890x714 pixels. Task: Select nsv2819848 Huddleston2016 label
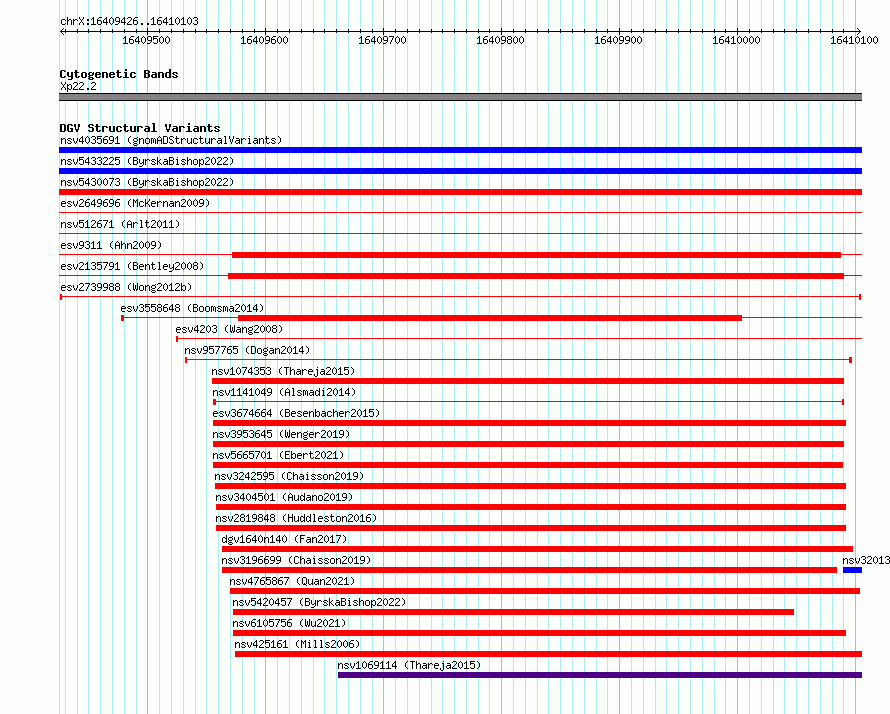(296, 518)
